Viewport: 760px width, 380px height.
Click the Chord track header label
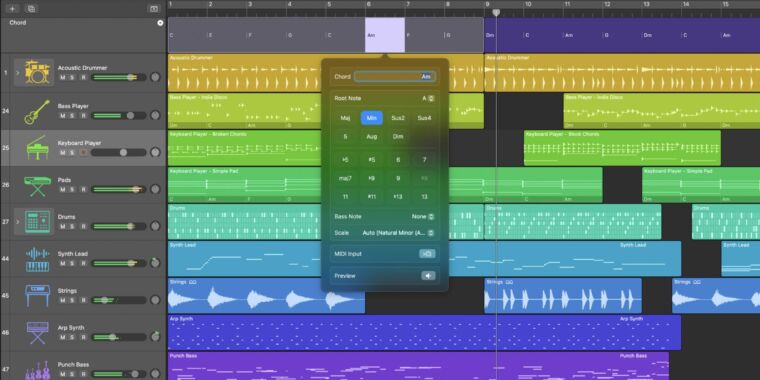[18, 23]
